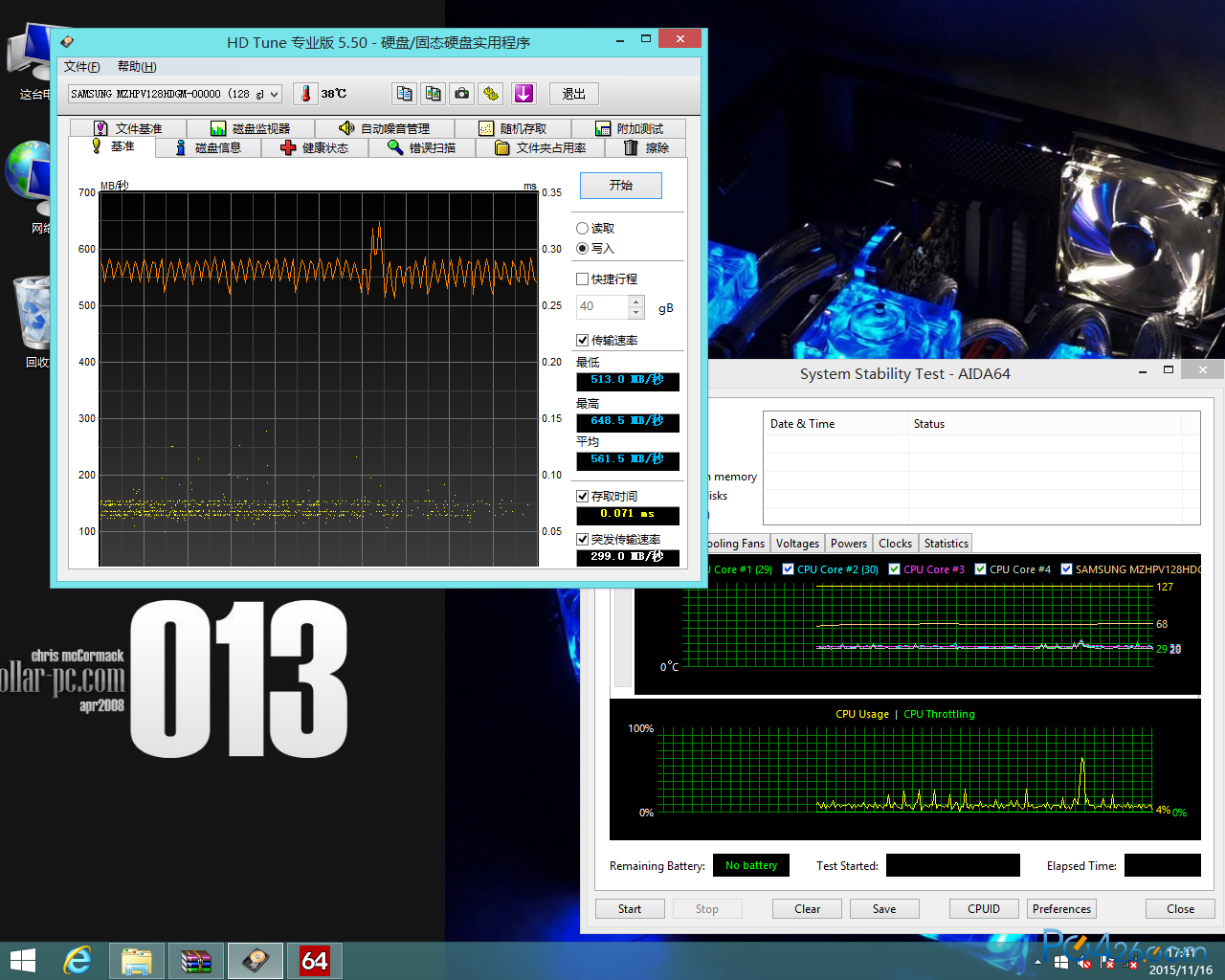Decrease the short stroke gB stepper

point(636,313)
